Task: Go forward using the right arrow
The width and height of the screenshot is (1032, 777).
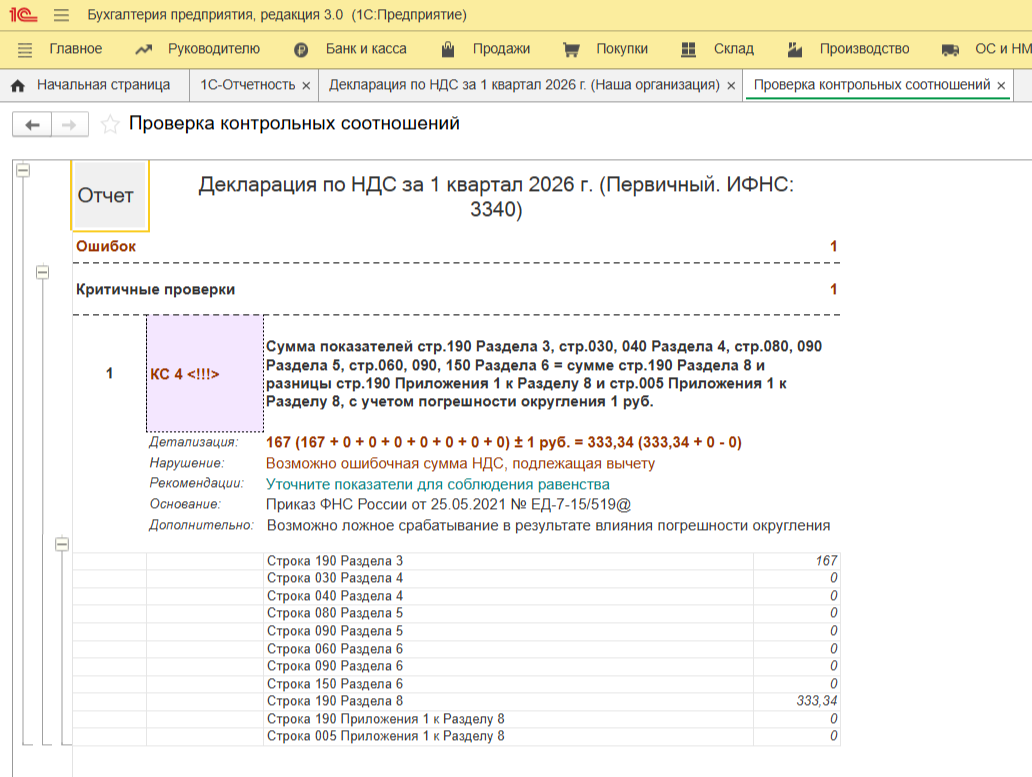Action: tap(69, 124)
